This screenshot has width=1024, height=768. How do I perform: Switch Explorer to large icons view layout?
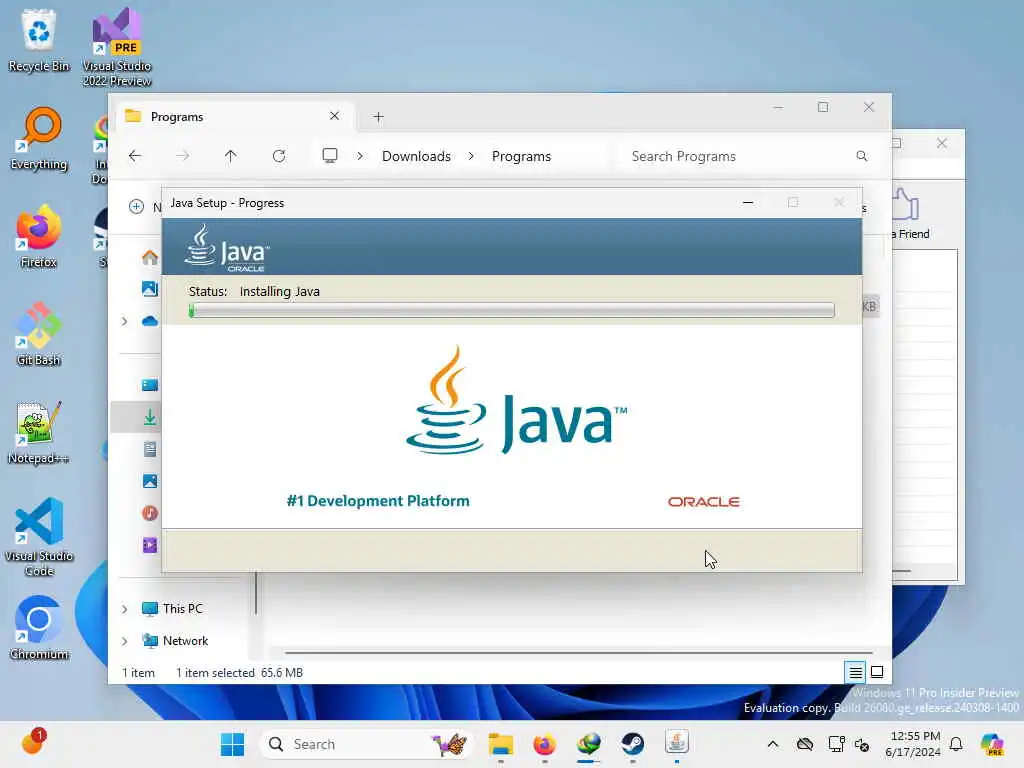(877, 672)
